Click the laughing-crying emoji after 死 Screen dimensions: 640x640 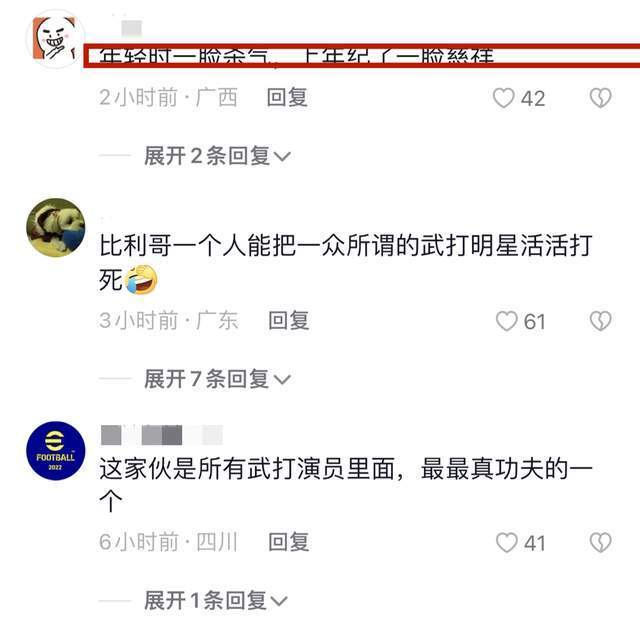(x=141, y=280)
